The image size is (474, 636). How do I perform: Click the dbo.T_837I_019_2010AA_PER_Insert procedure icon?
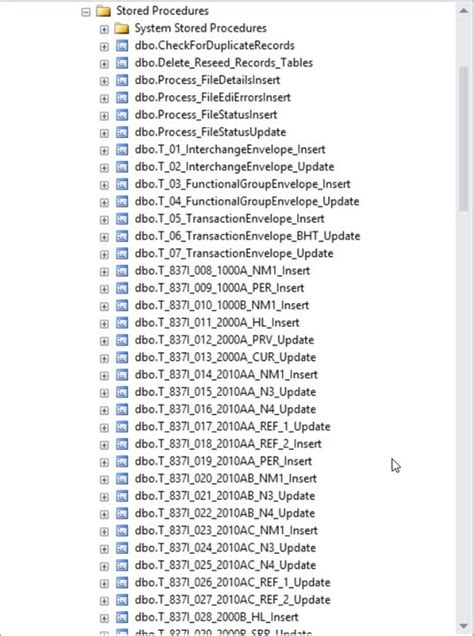click(122, 462)
